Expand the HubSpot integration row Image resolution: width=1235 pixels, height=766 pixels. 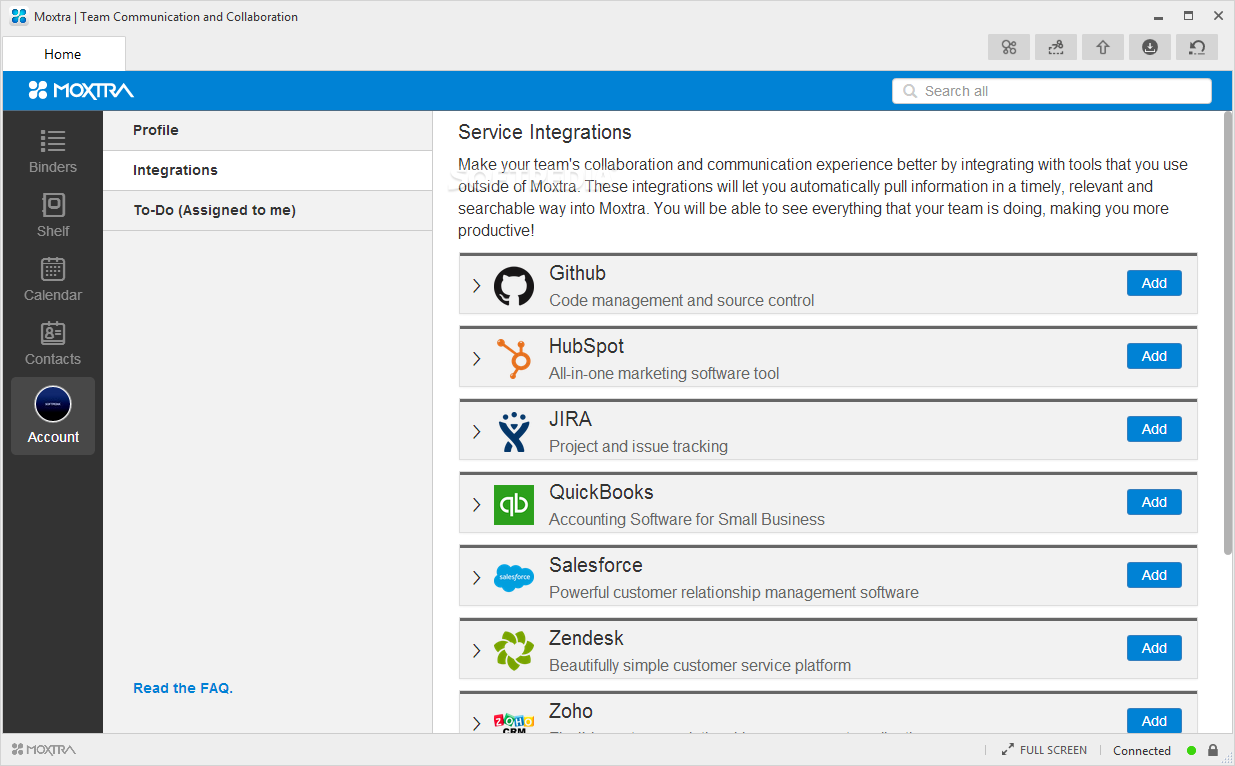click(x=476, y=359)
